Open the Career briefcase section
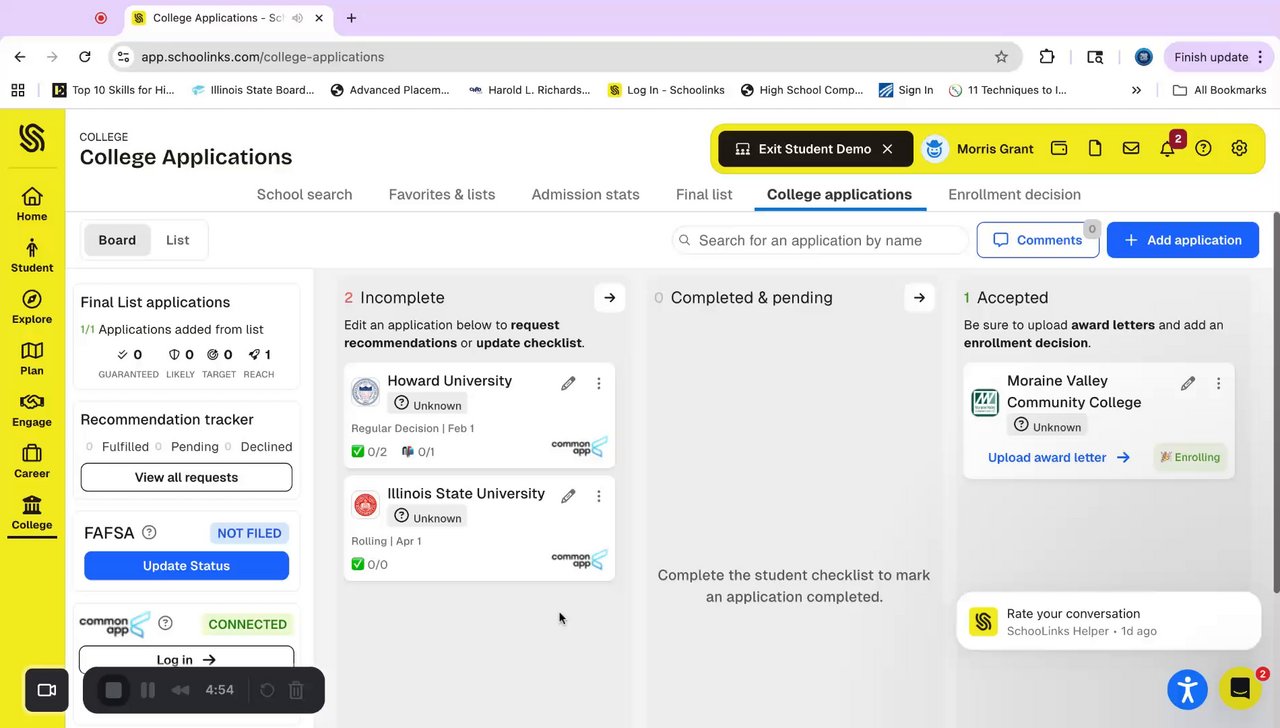 click(32, 461)
